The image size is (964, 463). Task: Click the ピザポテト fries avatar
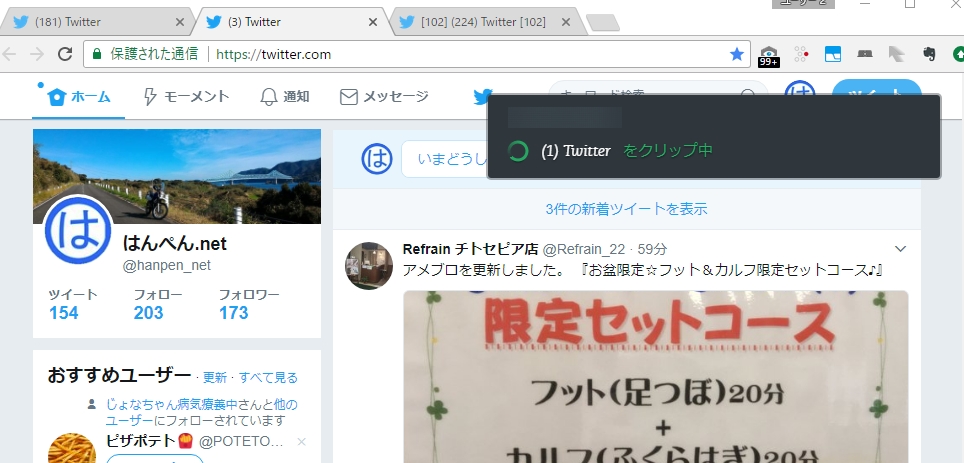point(72,449)
